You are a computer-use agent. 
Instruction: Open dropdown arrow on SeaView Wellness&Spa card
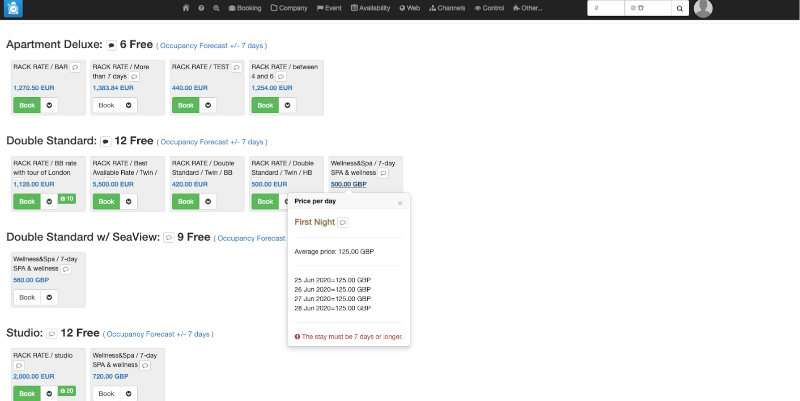(x=49, y=297)
